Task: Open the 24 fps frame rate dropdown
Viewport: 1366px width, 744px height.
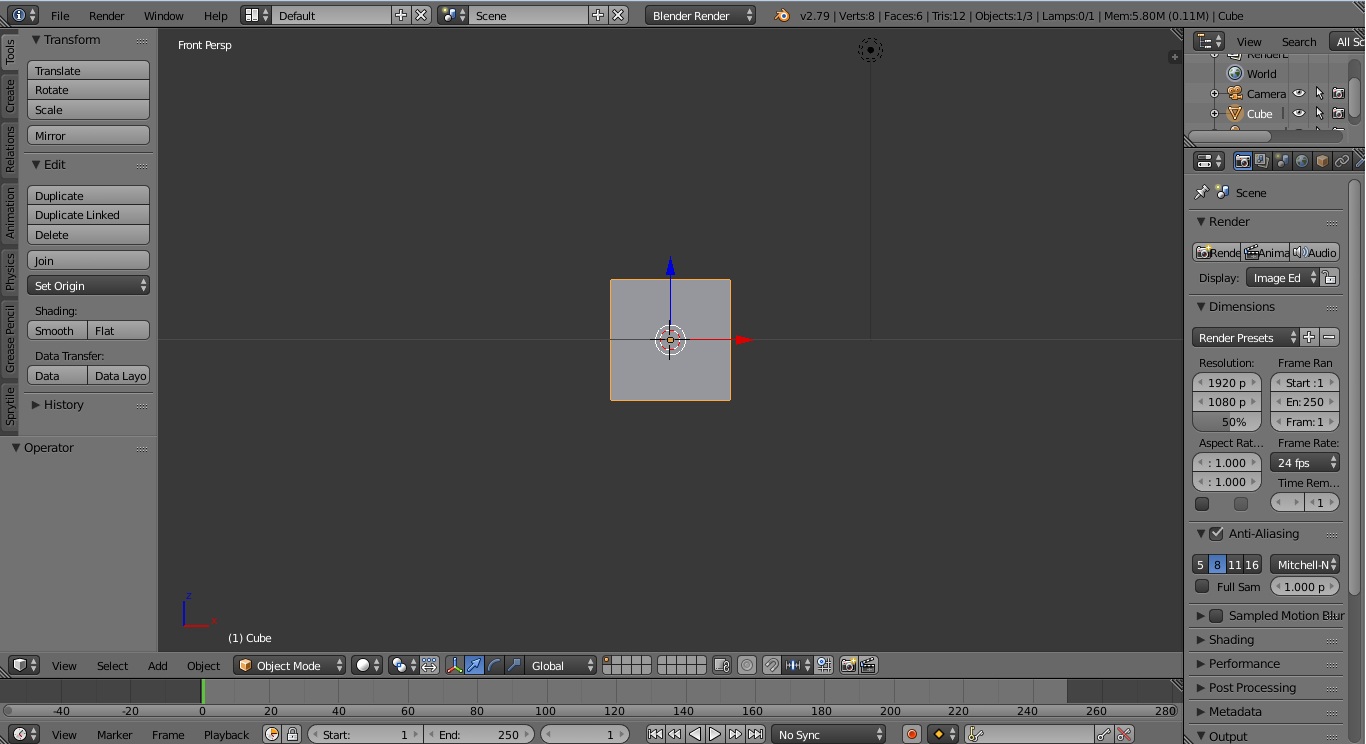Action: (x=1305, y=462)
